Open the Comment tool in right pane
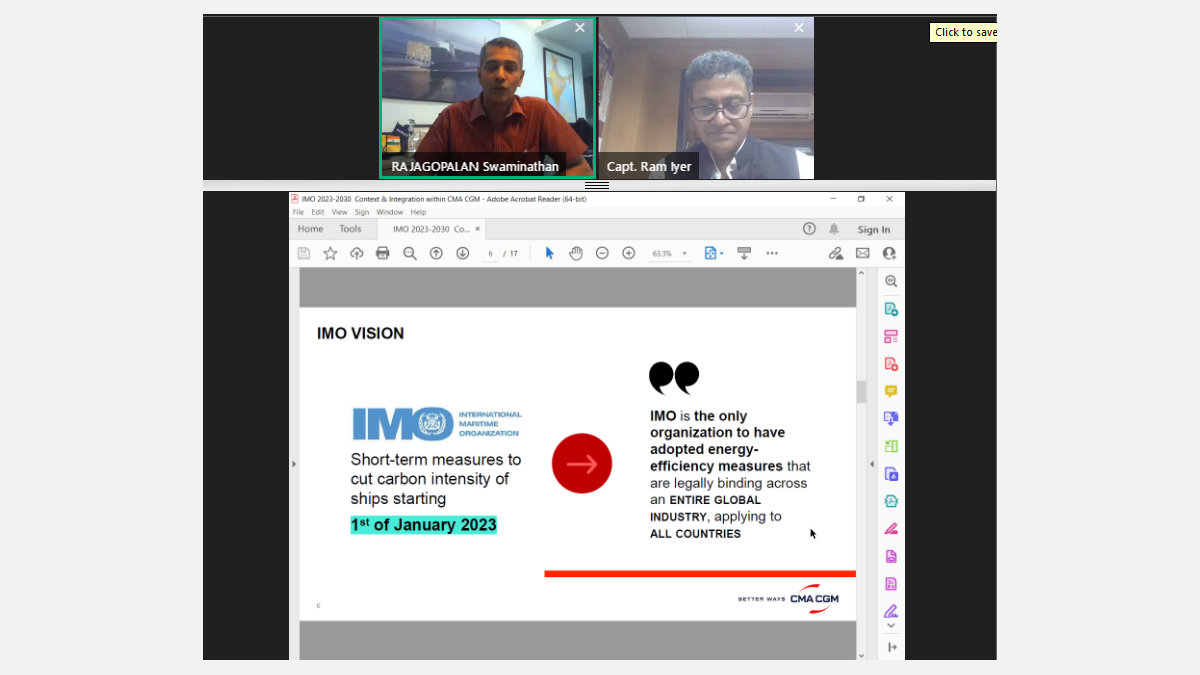Image resolution: width=1200 pixels, height=675 pixels. pyautogui.click(x=890, y=391)
